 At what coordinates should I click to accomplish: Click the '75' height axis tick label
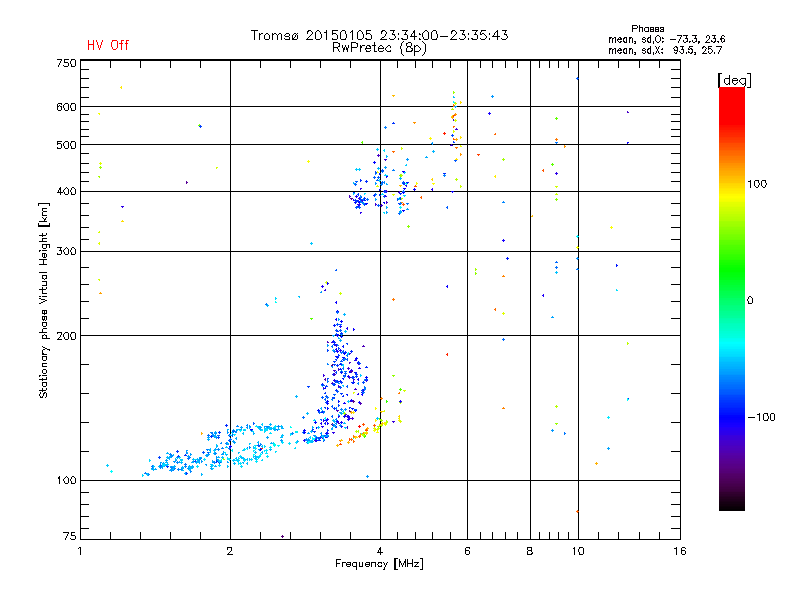coord(70,536)
